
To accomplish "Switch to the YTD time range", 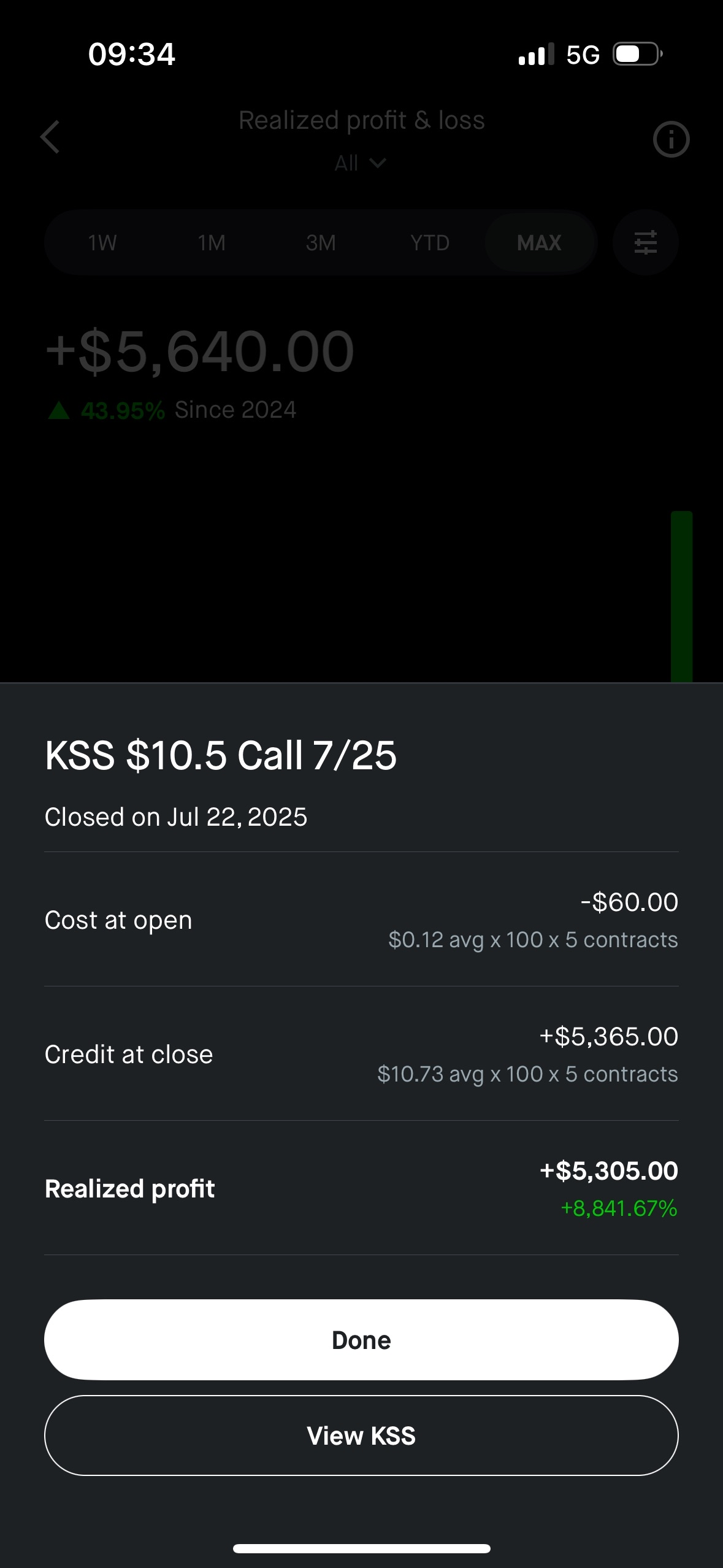I will coord(430,243).
